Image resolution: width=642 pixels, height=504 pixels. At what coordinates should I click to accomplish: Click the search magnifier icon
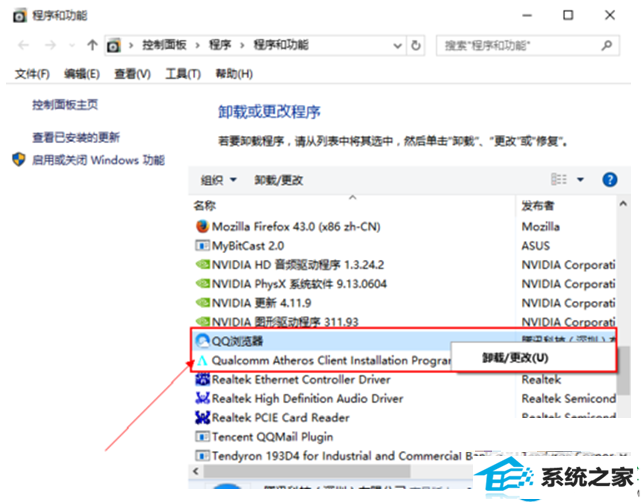coord(607,45)
